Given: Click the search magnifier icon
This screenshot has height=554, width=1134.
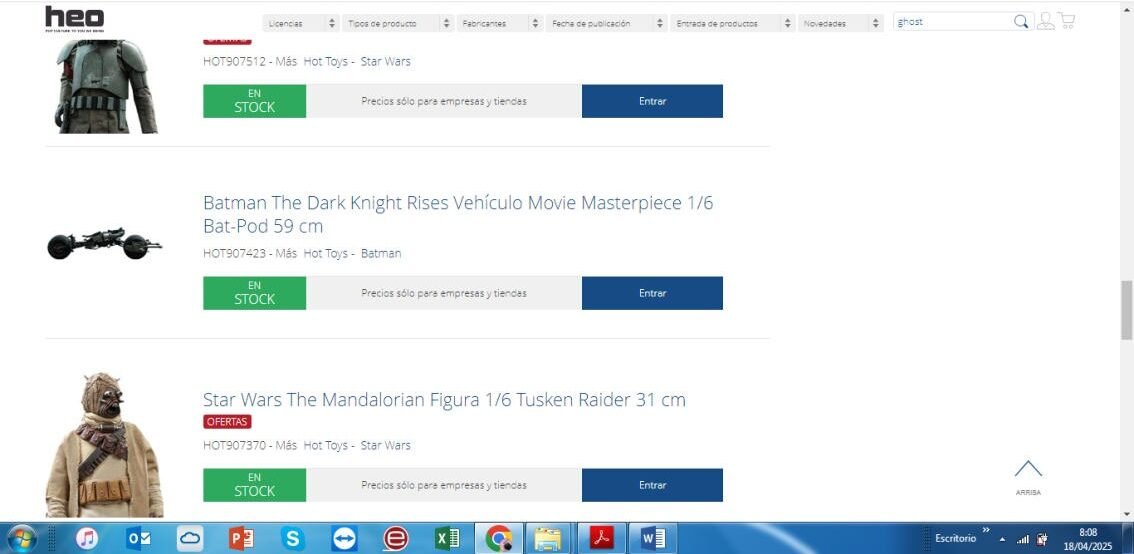Looking at the screenshot, I should coord(1021,22).
